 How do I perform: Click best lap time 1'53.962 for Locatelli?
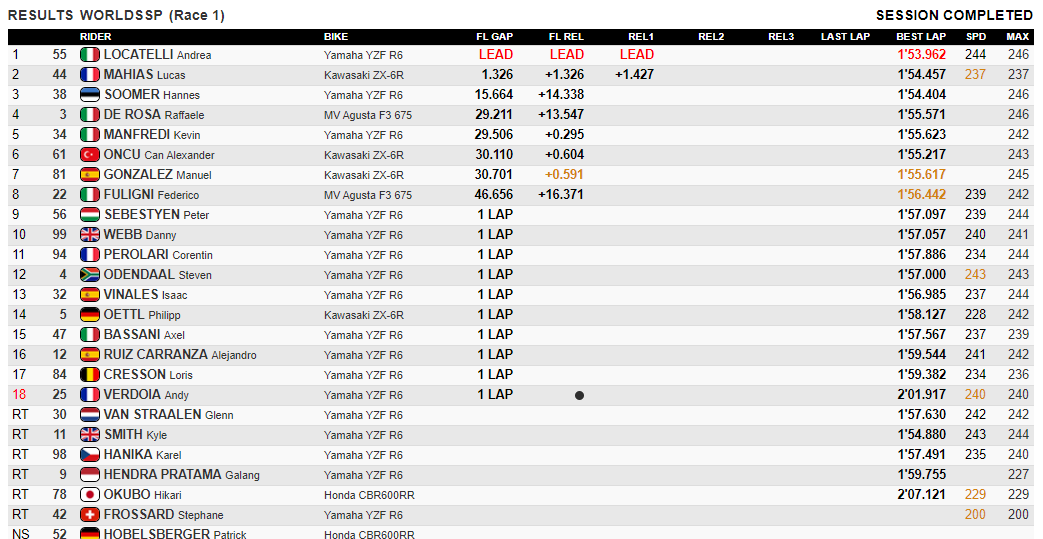tap(921, 55)
